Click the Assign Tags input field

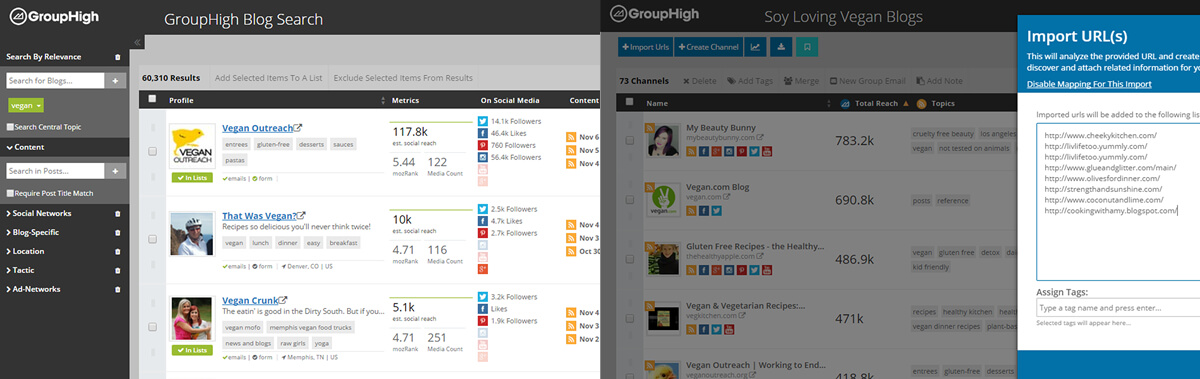1118,308
